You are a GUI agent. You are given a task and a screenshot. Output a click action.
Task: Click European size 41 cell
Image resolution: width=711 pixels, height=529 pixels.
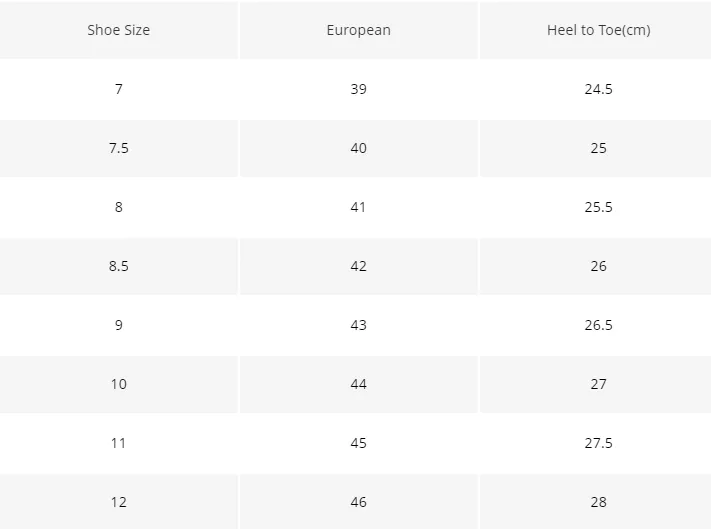pos(358,207)
